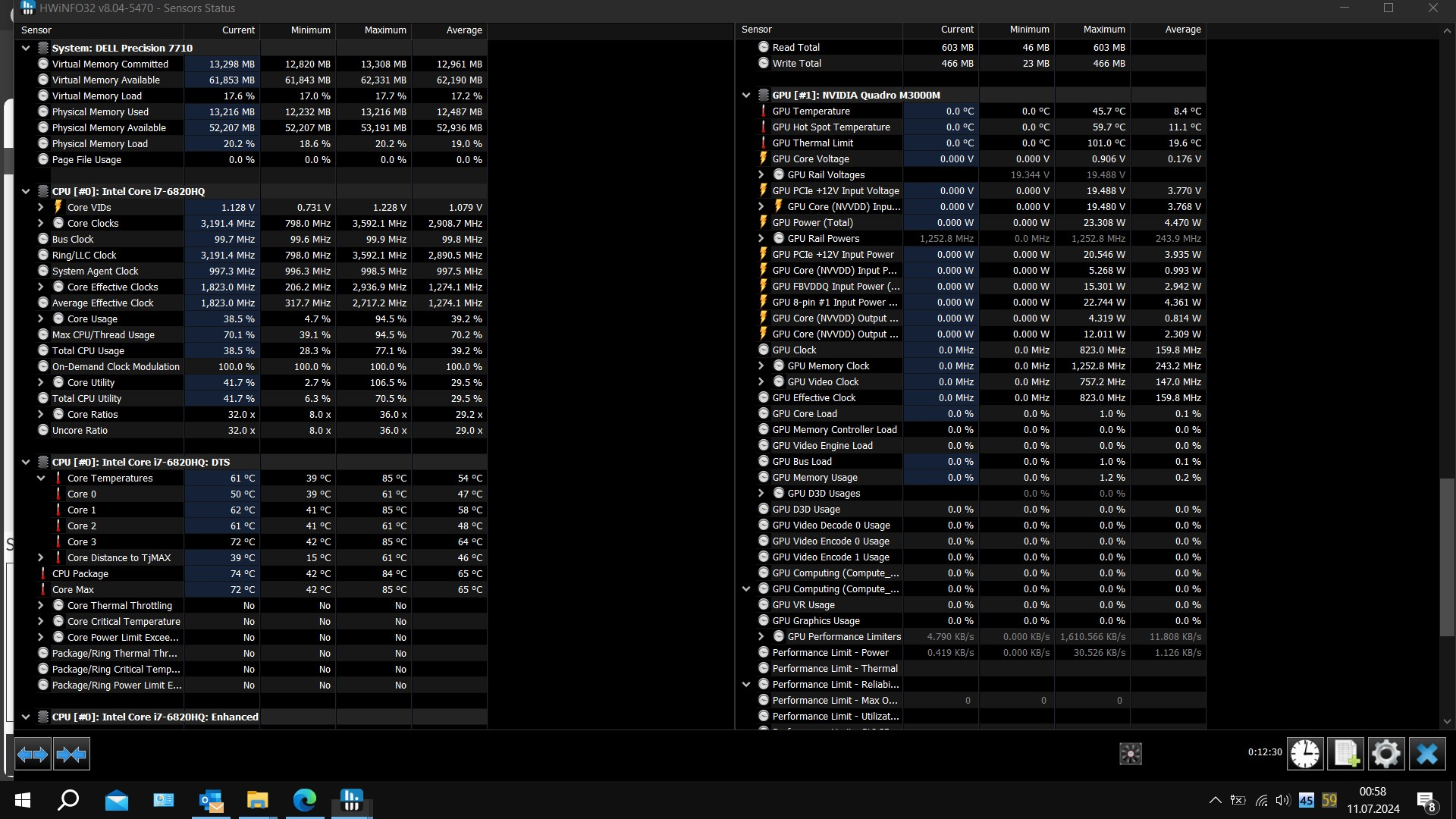Open taskbar Search
1456x819 pixels.
click(69, 800)
